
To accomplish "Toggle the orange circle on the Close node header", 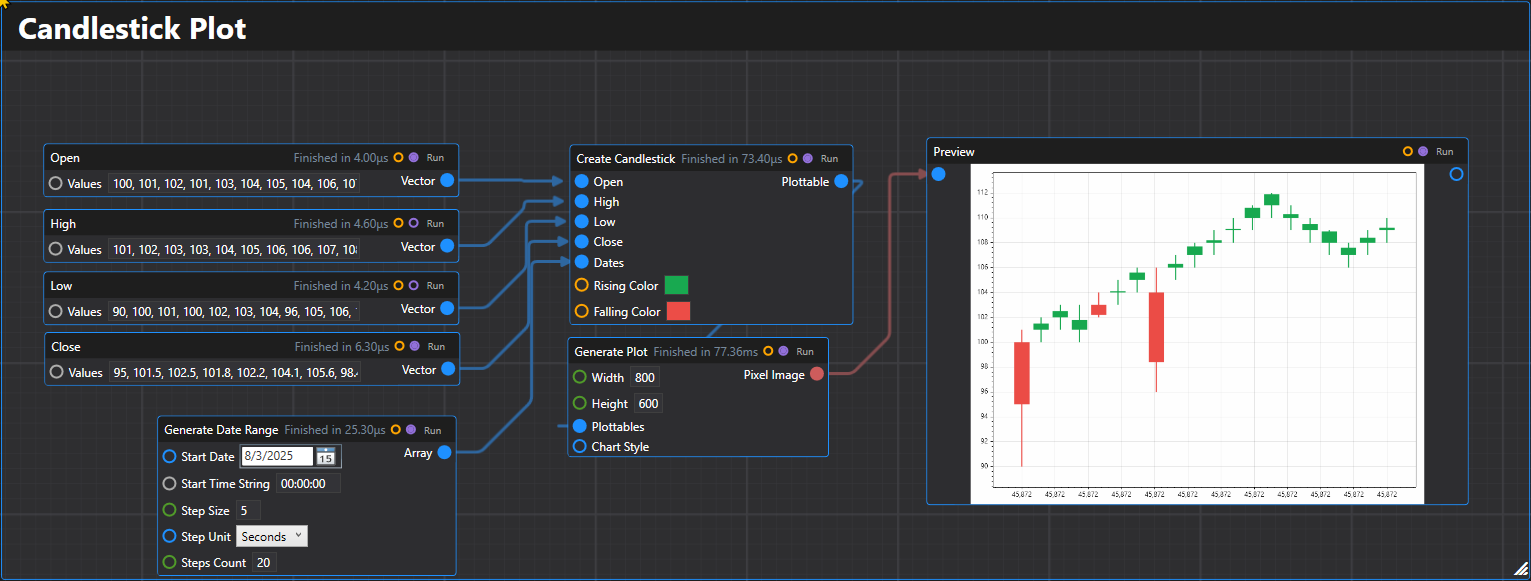I will 398,346.
